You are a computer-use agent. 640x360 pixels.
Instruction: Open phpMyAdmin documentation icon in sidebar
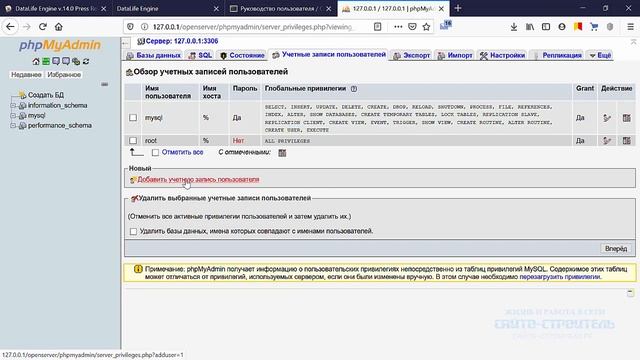[x=66, y=62]
